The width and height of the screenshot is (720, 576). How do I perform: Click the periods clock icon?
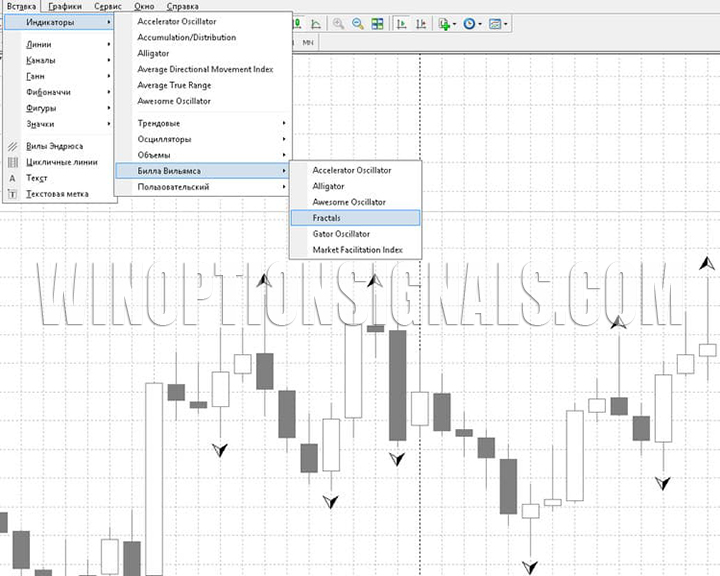tap(469, 23)
